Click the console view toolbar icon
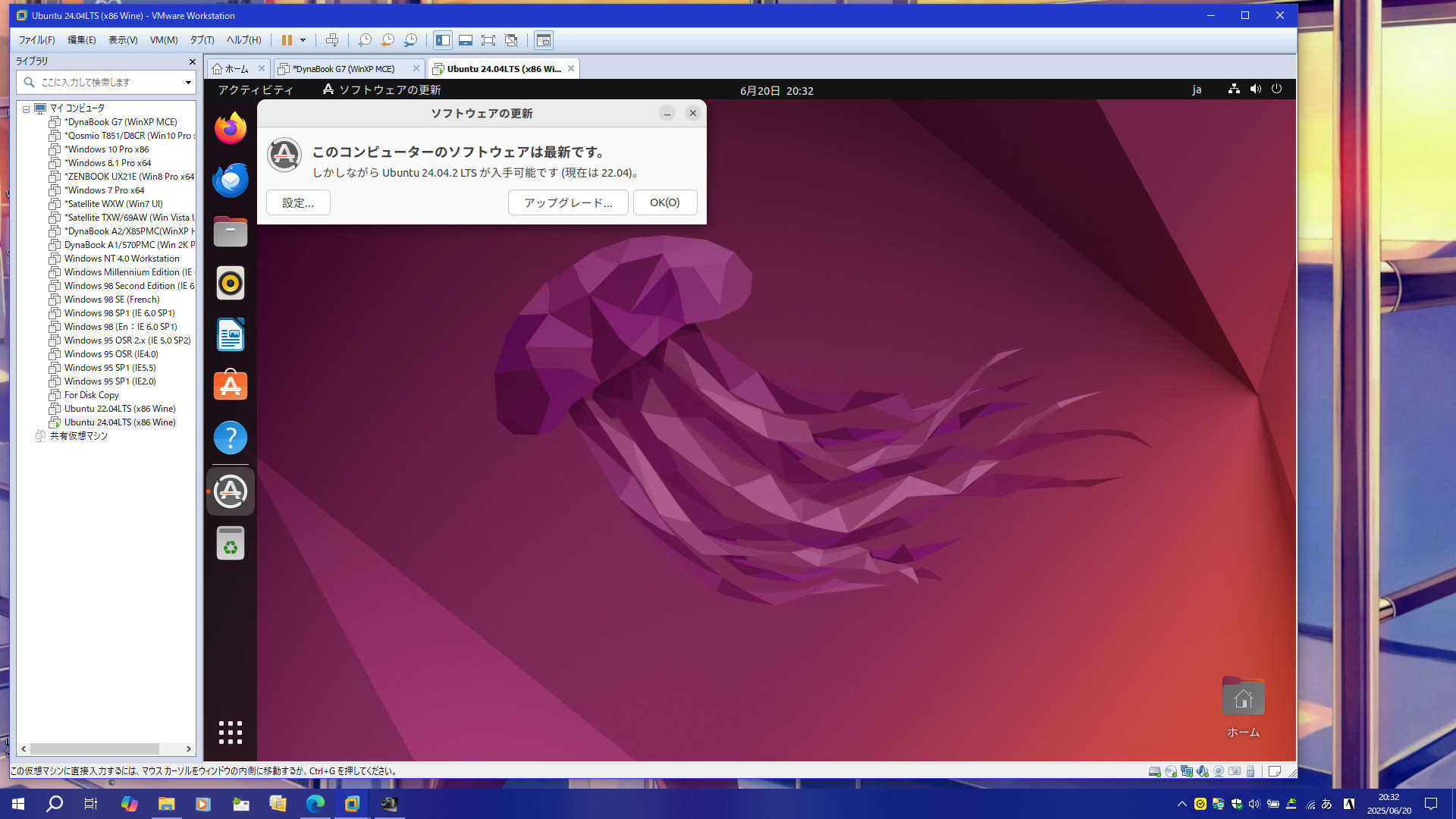The width and height of the screenshot is (1456, 819). click(x=544, y=40)
